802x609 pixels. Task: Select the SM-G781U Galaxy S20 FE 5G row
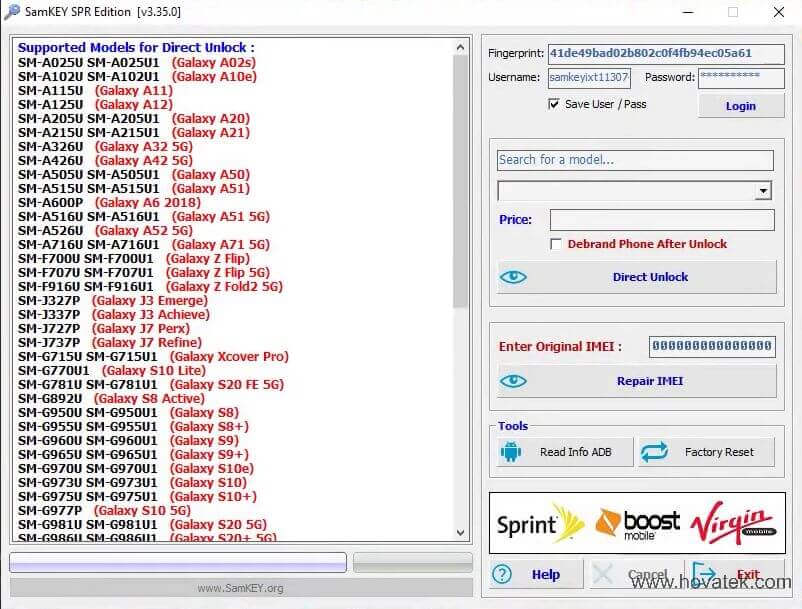coord(151,385)
